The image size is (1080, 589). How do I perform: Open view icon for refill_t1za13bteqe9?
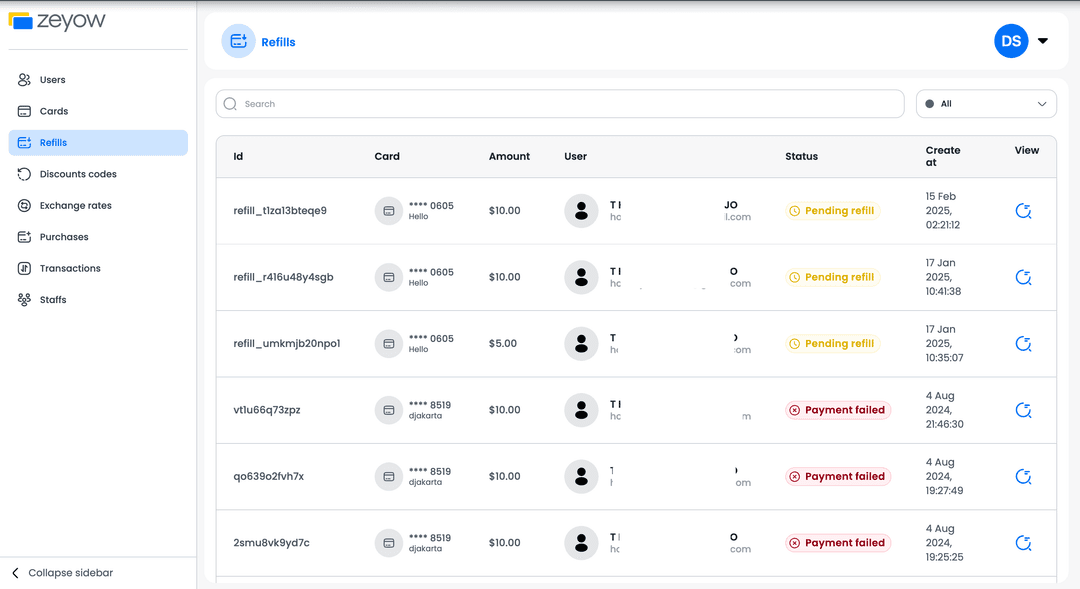pyautogui.click(x=1023, y=211)
